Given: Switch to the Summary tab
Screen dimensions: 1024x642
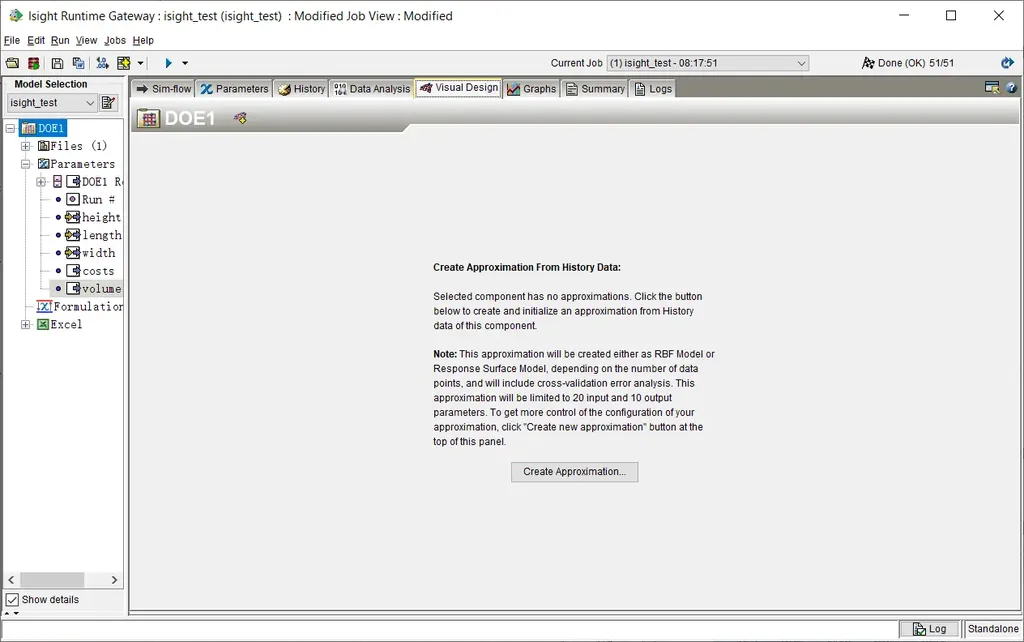Looking at the screenshot, I should 595,89.
